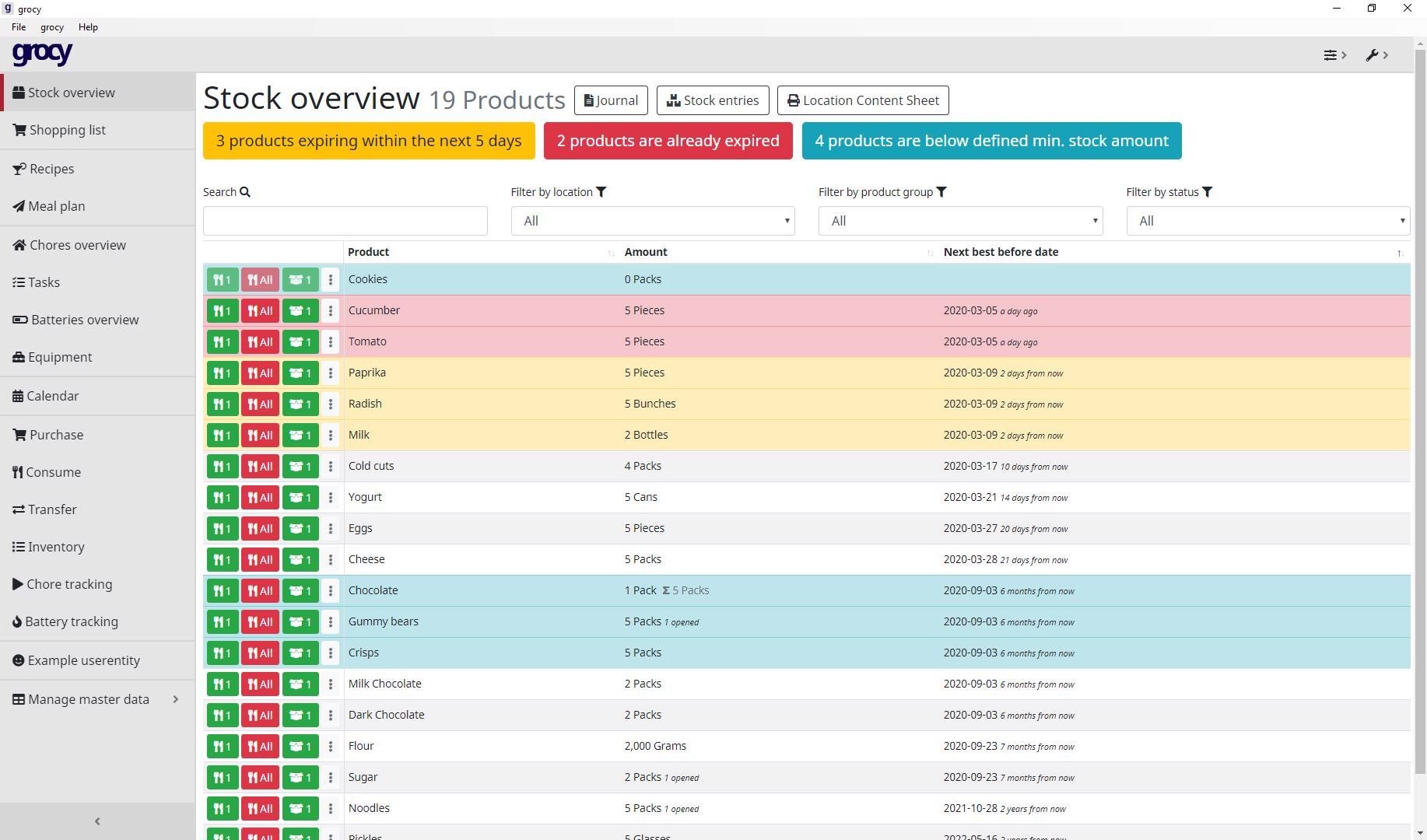Viewport: 1427px width, 840px height.
Task: Consume 1 unit of Cookies
Action: (x=222, y=279)
